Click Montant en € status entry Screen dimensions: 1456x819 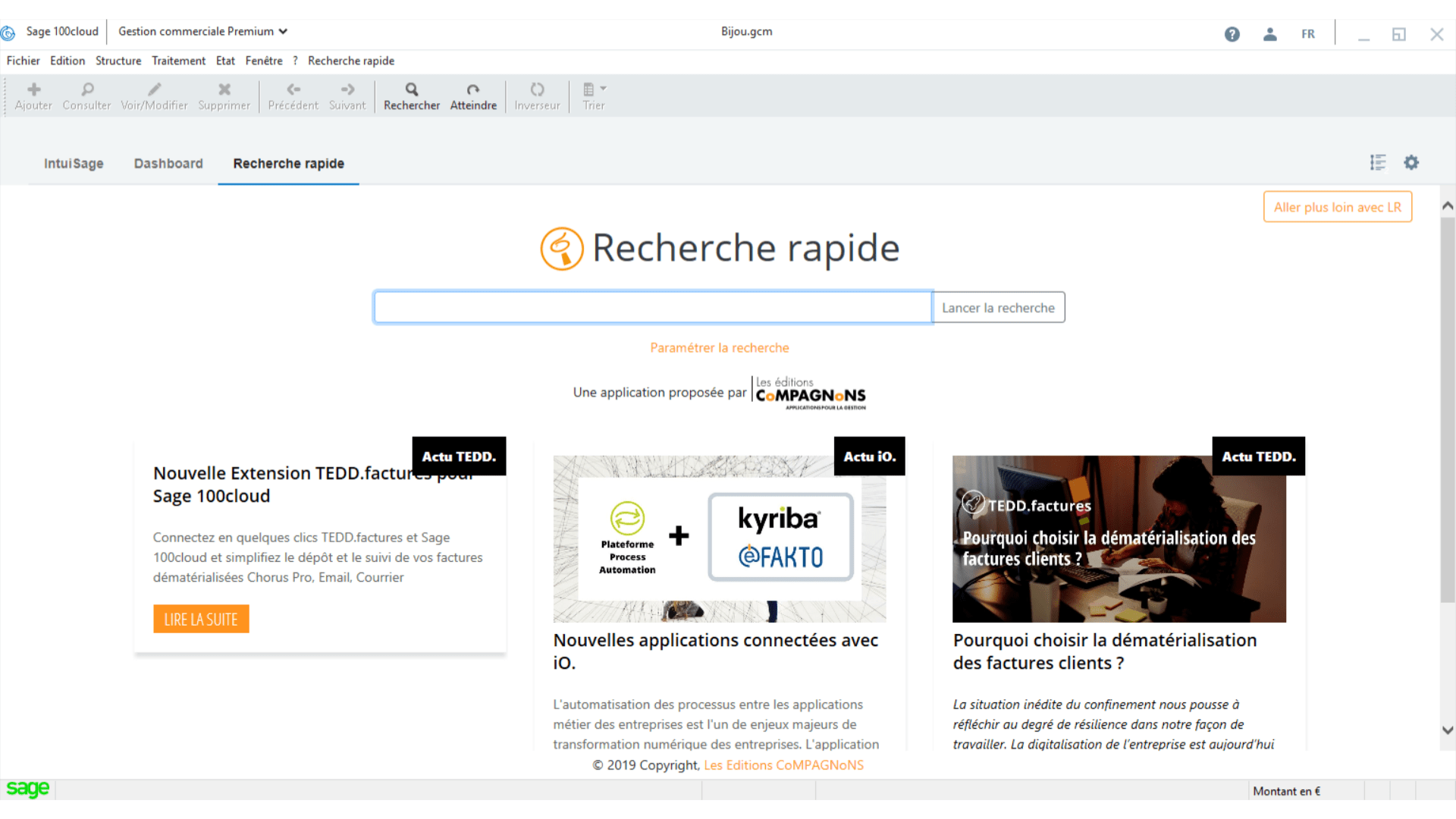[1286, 791]
